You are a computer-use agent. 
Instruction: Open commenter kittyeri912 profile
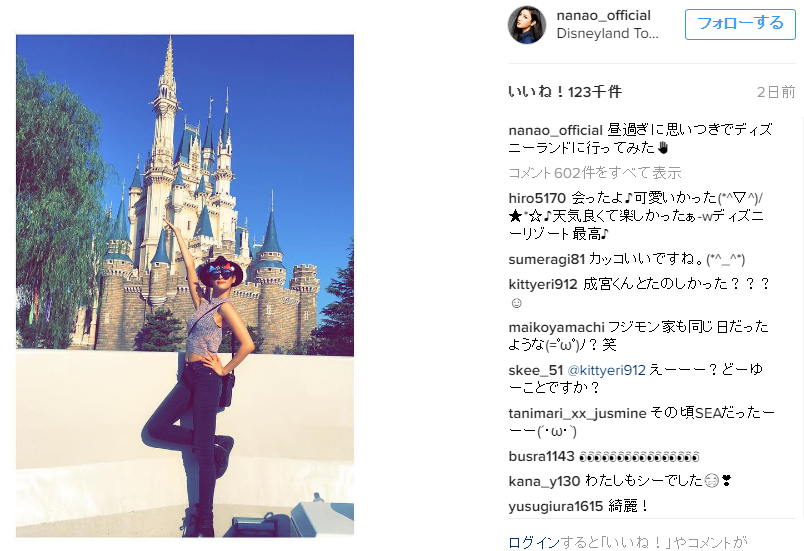click(x=542, y=284)
